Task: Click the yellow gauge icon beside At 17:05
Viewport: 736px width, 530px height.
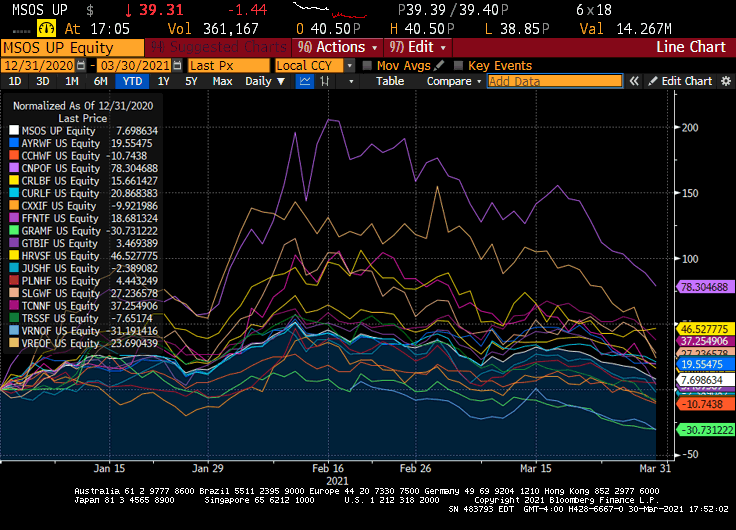Action: tap(46, 29)
